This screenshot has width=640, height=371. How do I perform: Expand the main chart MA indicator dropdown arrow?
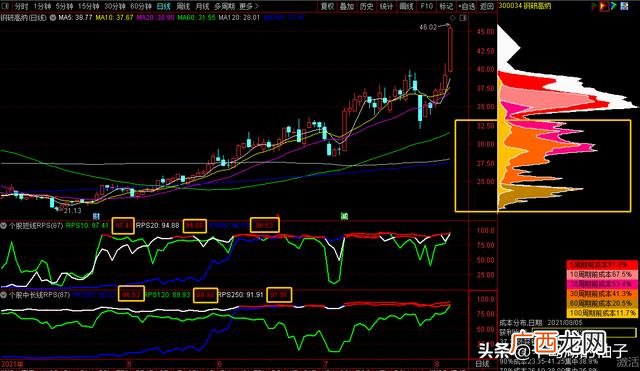point(53,18)
